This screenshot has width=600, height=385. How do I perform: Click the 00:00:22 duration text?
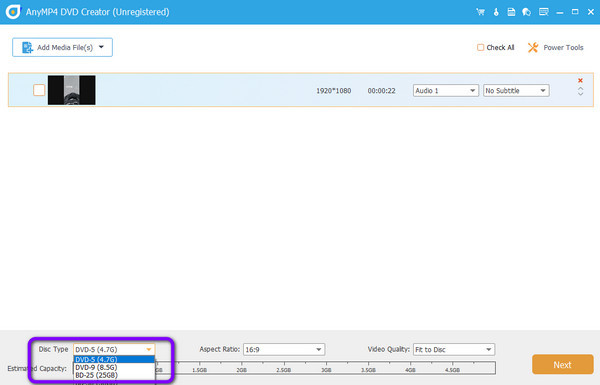click(x=382, y=91)
